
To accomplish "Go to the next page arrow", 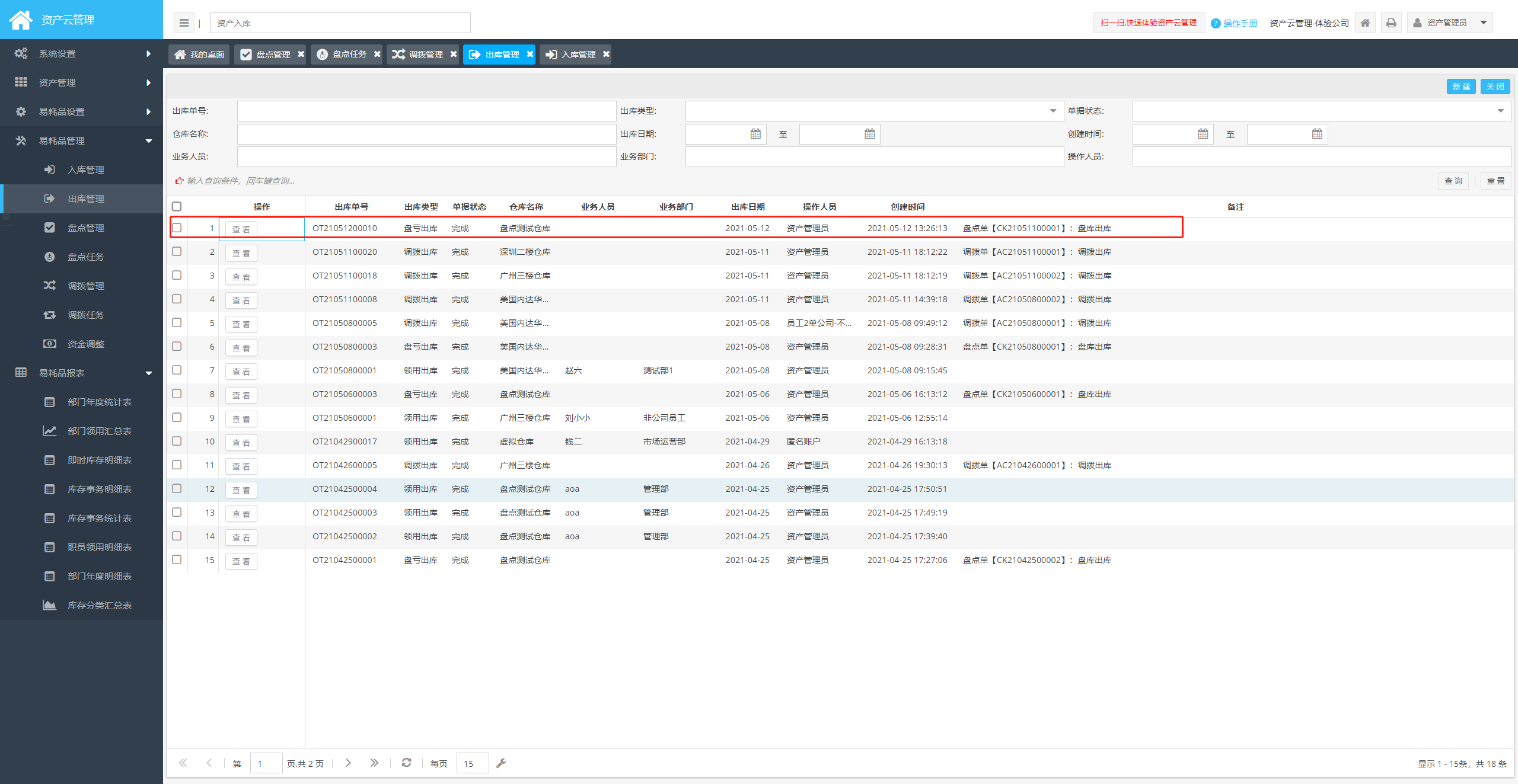I will (348, 763).
